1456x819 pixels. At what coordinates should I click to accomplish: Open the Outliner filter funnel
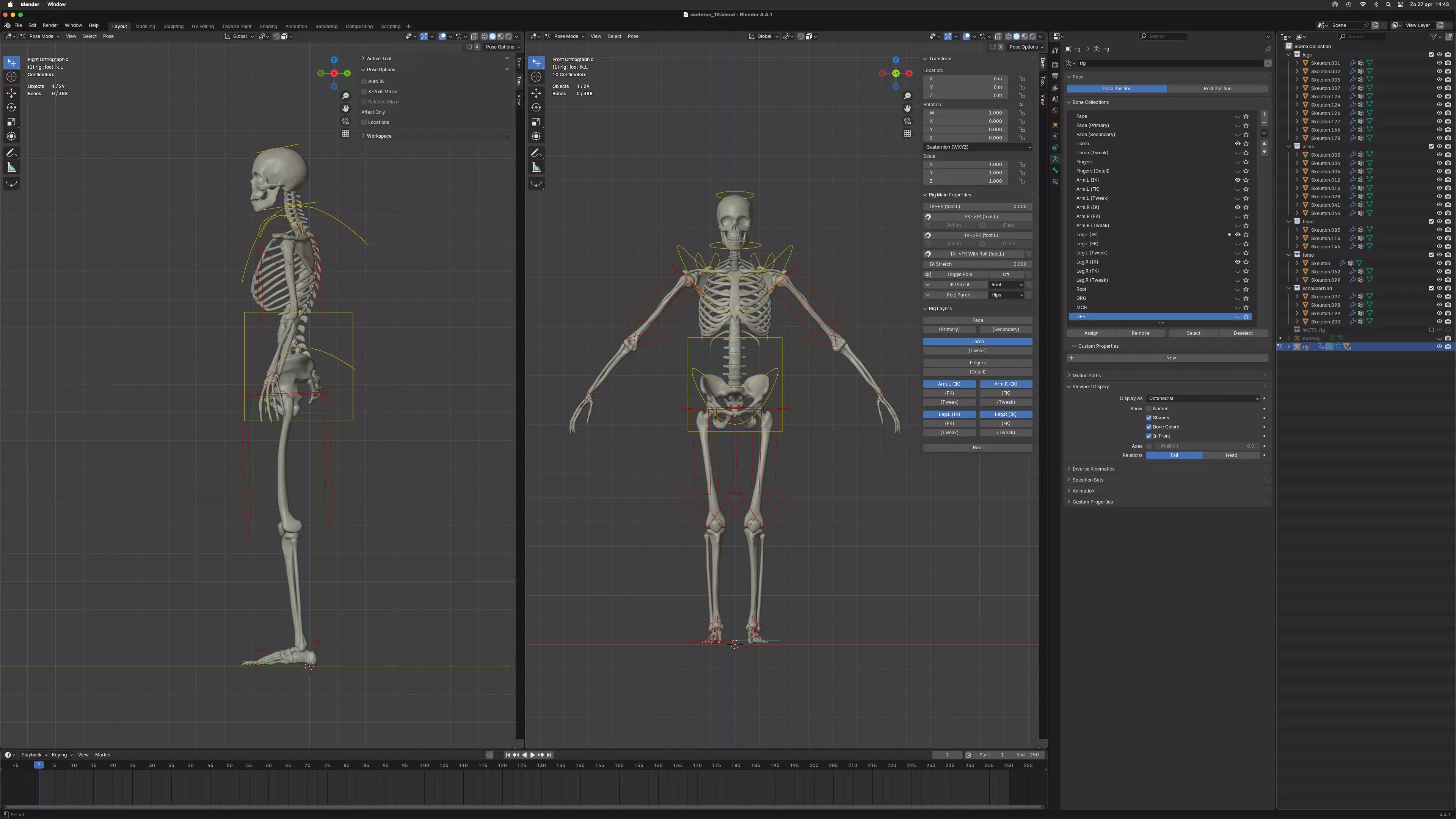tap(1434, 37)
